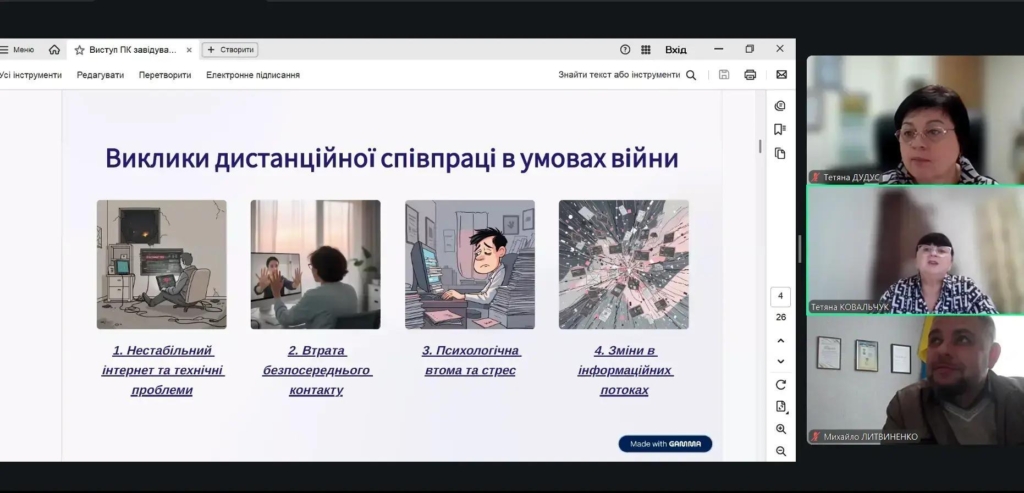Click the print icon in the toolbar
Viewport: 1024px width, 493px height.
[x=750, y=75]
